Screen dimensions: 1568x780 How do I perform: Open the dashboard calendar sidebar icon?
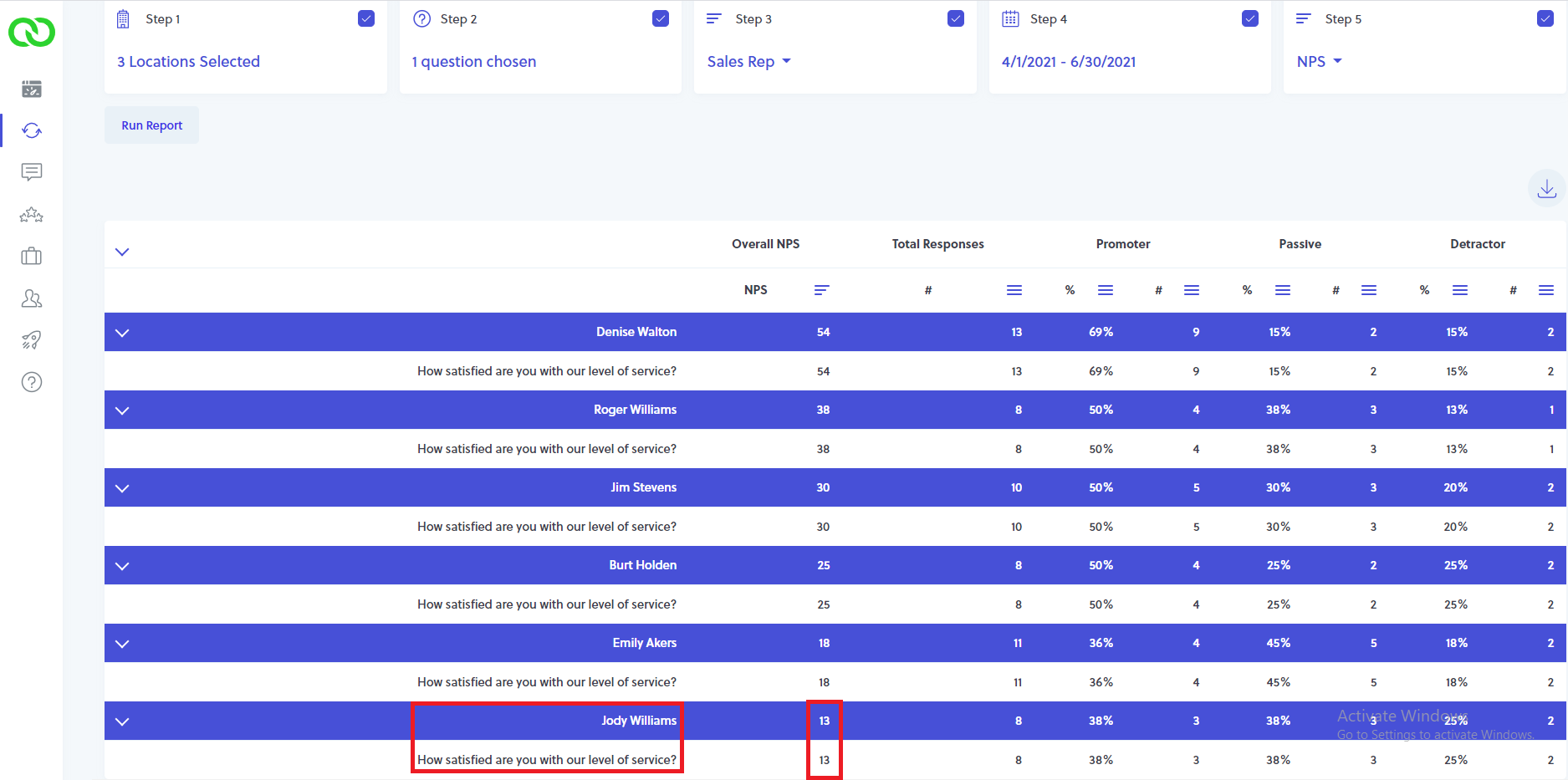tap(32, 89)
